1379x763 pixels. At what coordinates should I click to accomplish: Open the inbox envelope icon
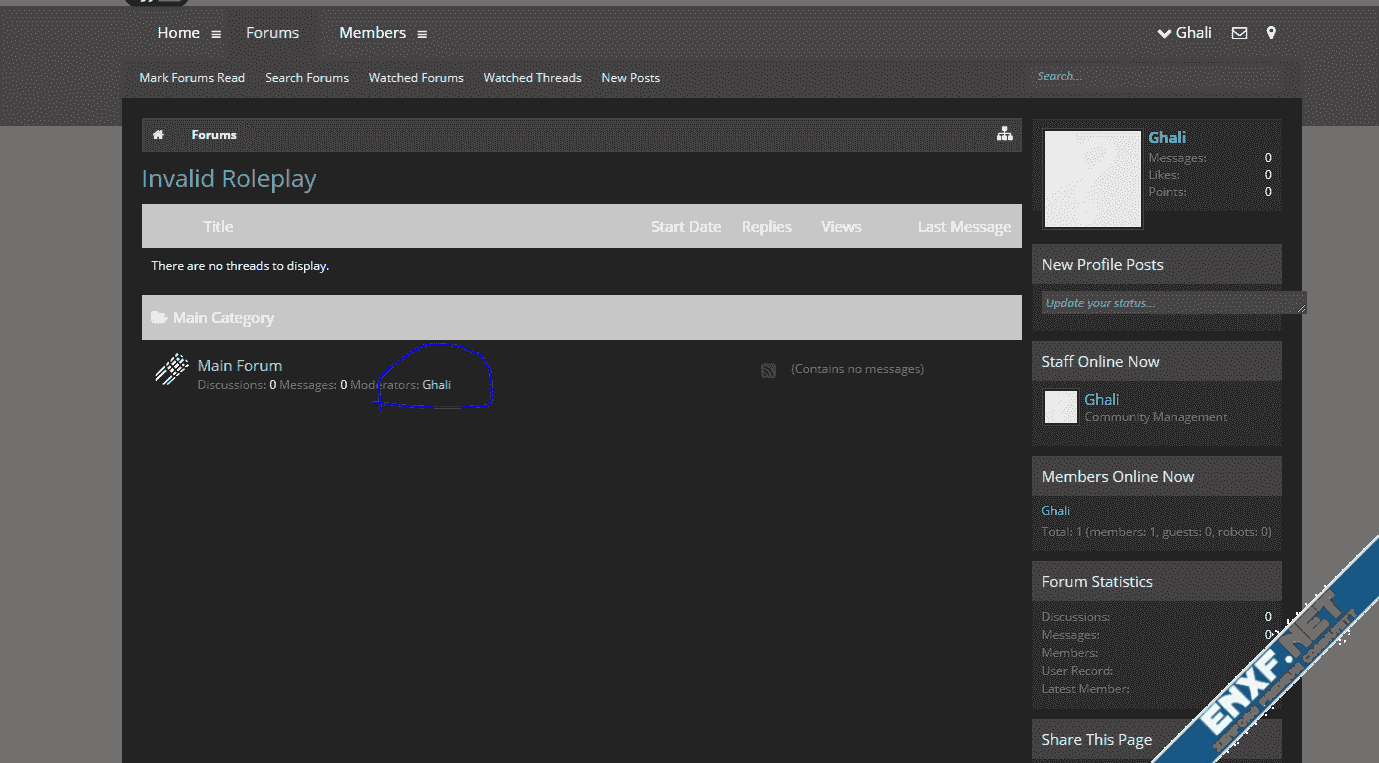point(1239,33)
